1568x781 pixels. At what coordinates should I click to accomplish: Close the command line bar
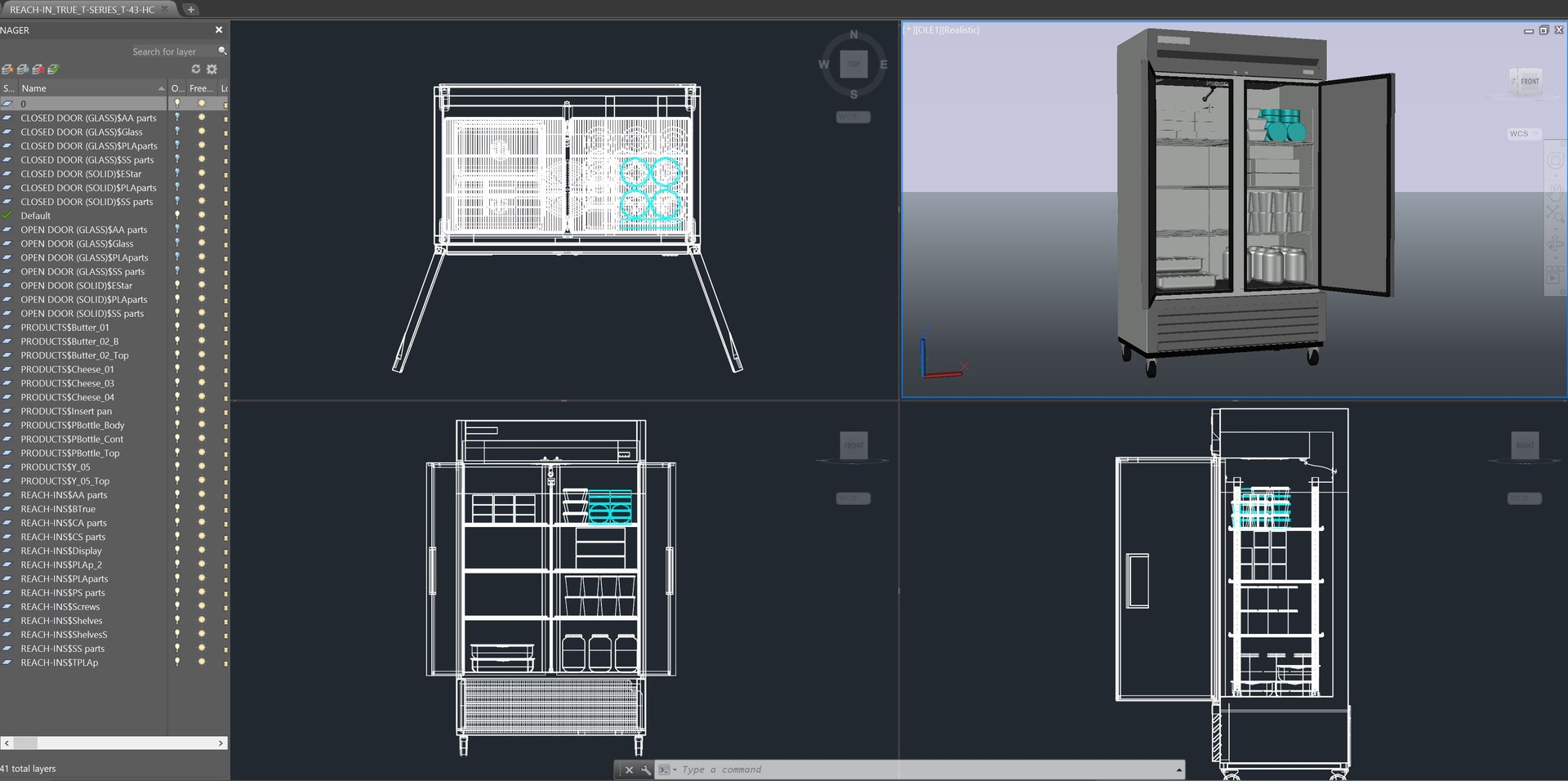629,770
